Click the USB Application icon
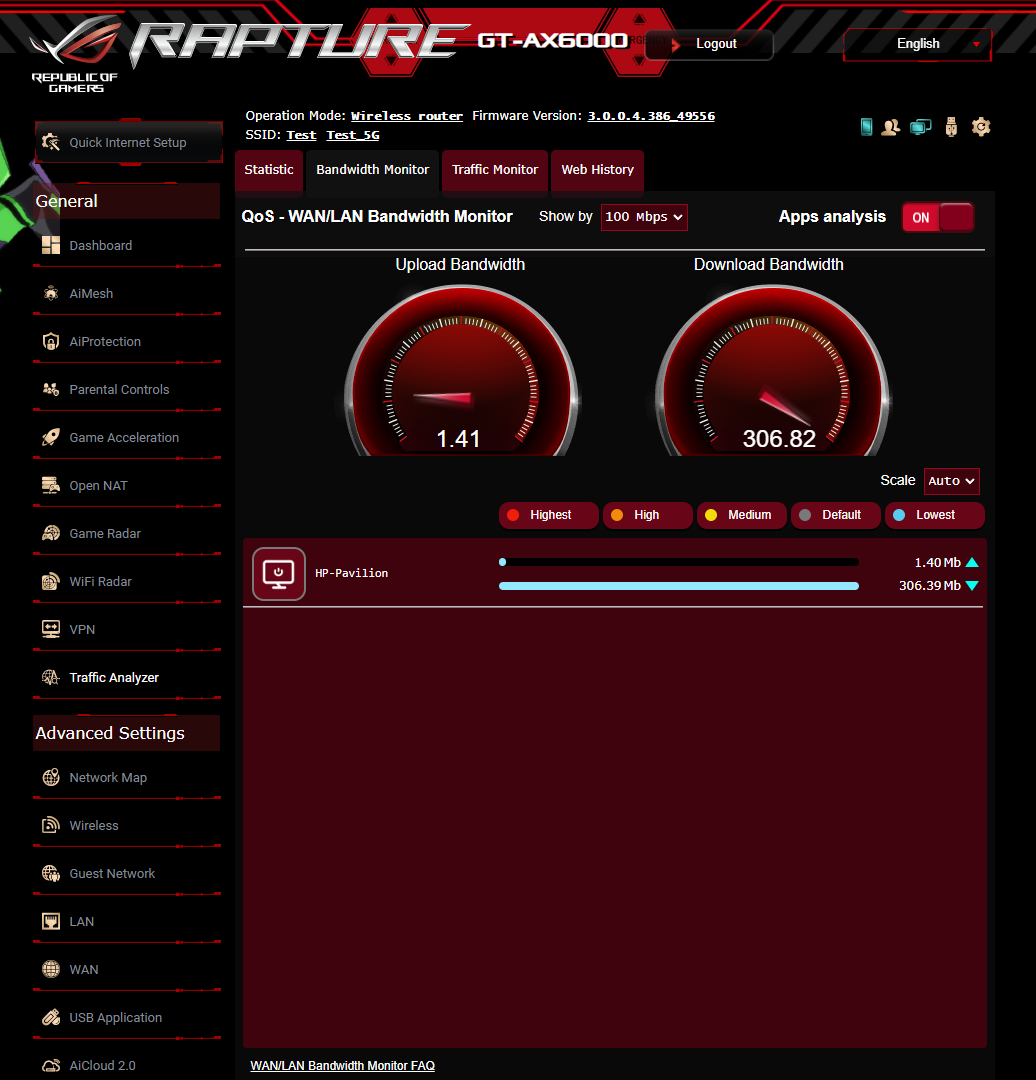 pos(50,1017)
